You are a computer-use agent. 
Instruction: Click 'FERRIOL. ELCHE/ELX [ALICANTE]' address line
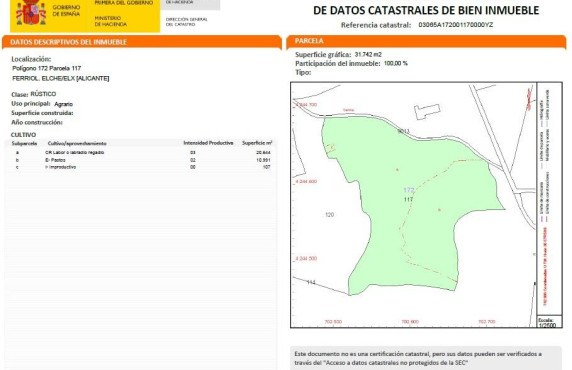point(61,78)
